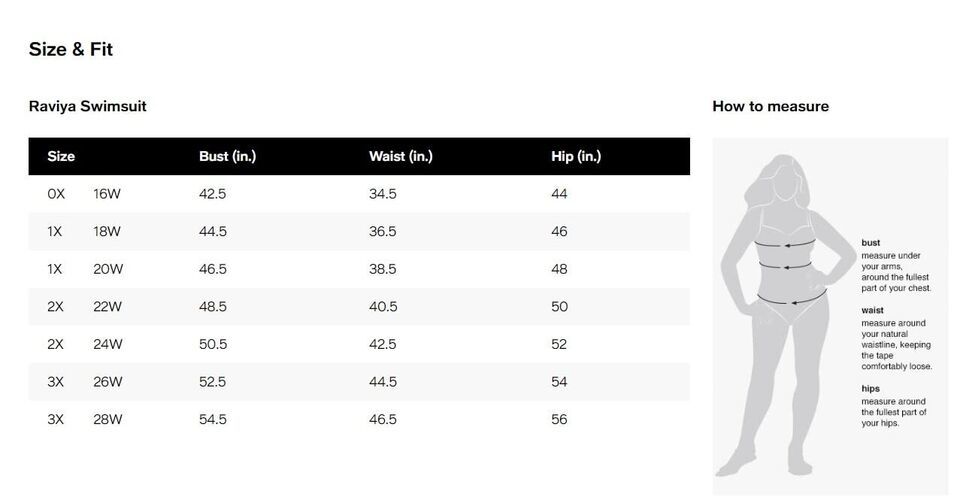Click the Waist (in.) column header
960x500 pixels.
tap(400, 156)
